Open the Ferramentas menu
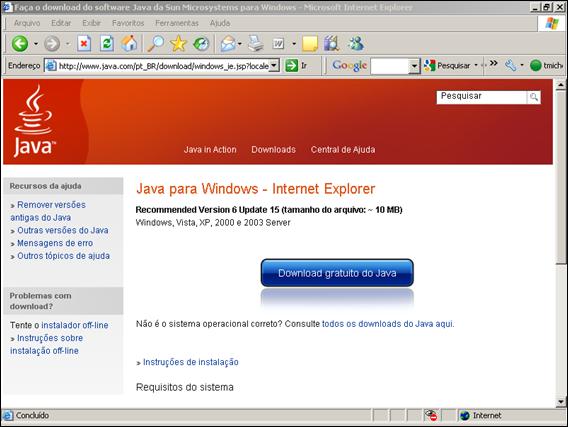This screenshot has height=427, width=568. (177, 23)
